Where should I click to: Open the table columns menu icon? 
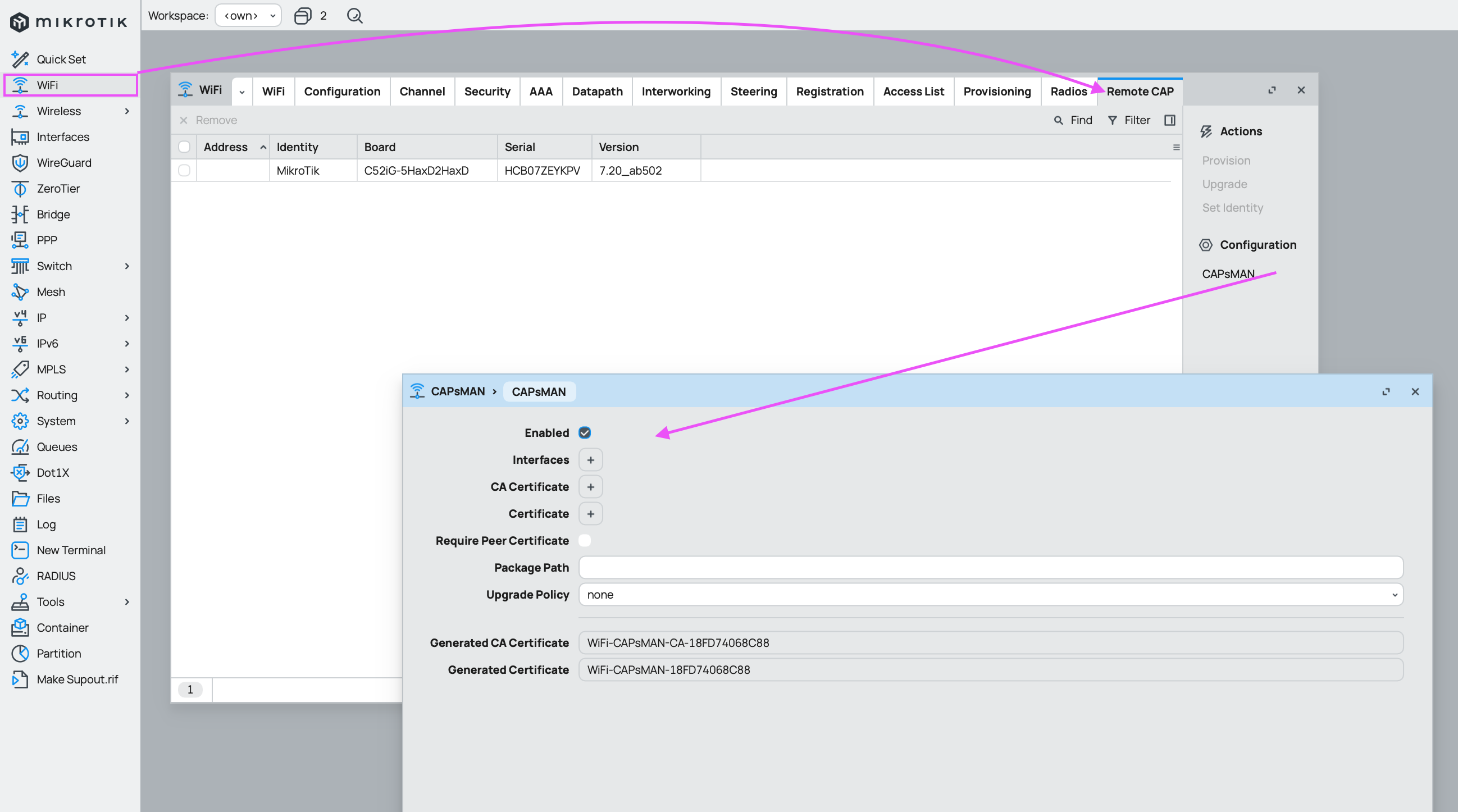[x=1176, y=147]
